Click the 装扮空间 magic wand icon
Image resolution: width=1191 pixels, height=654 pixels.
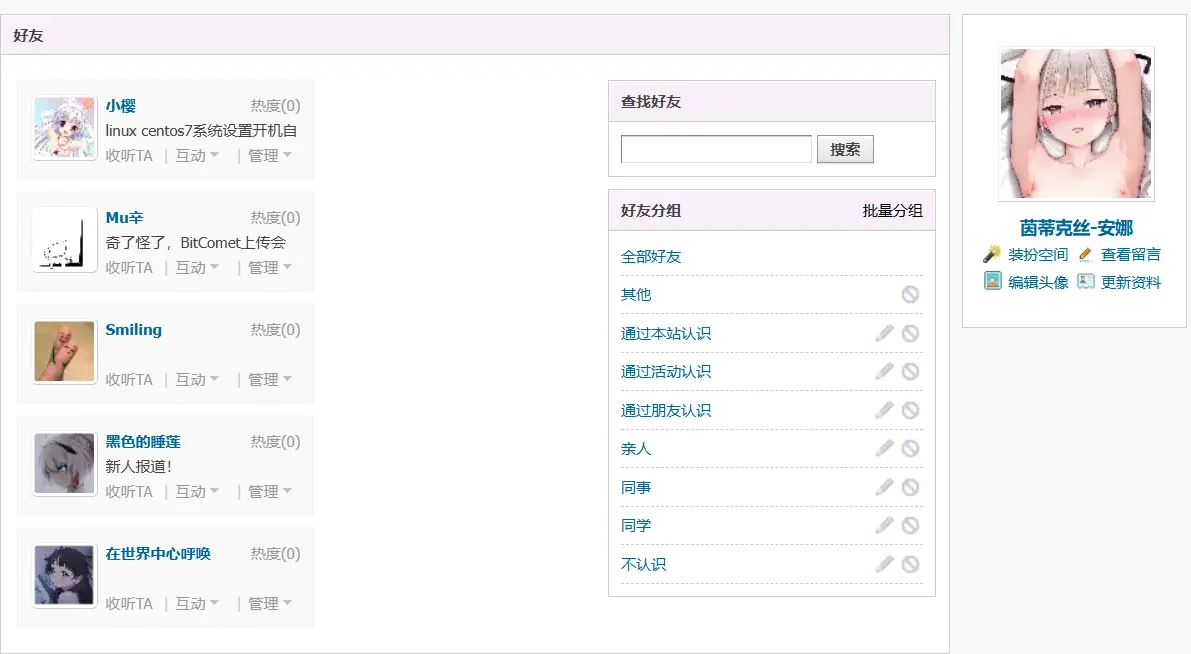pos(992,254)
